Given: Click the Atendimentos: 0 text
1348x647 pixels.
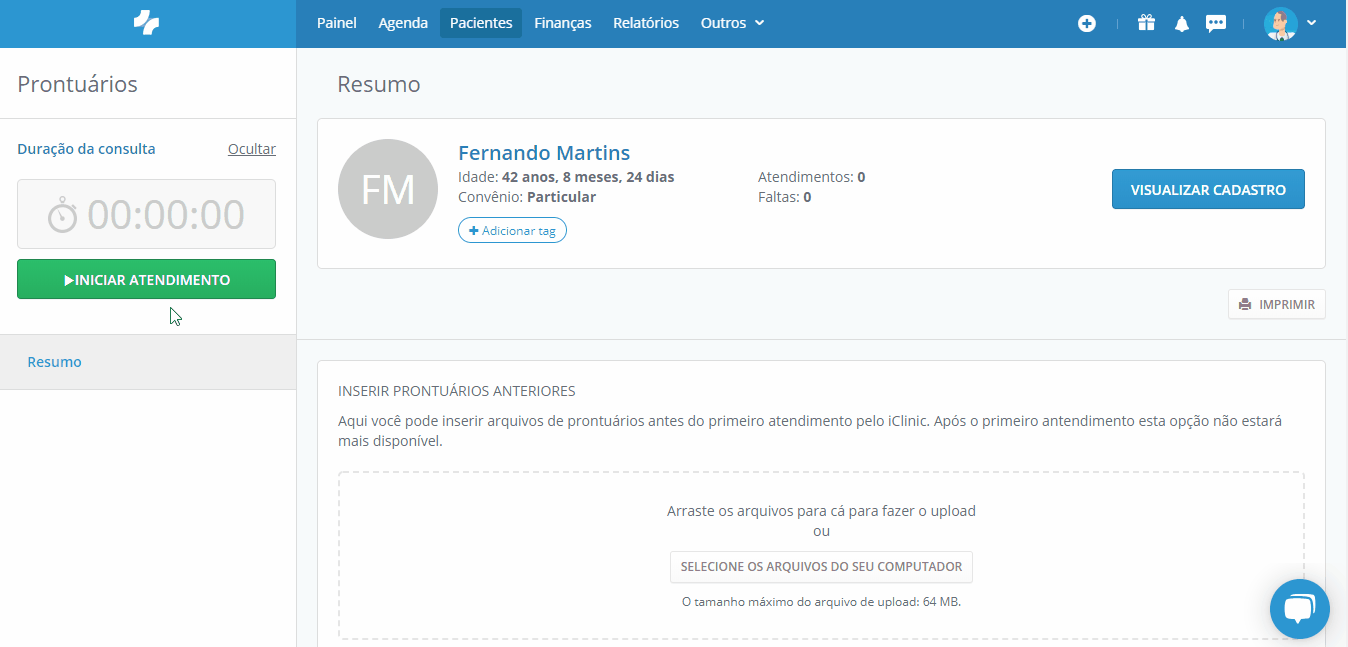Looking at the screenshot, I should point(811,177).
